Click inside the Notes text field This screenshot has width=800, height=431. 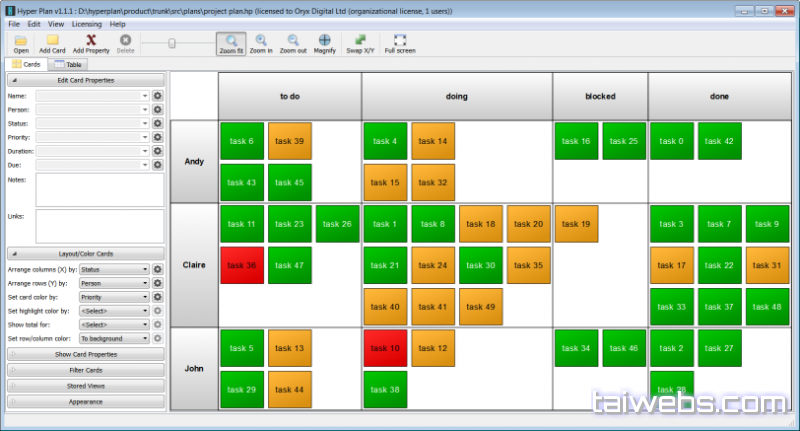(x=99, y=189)
